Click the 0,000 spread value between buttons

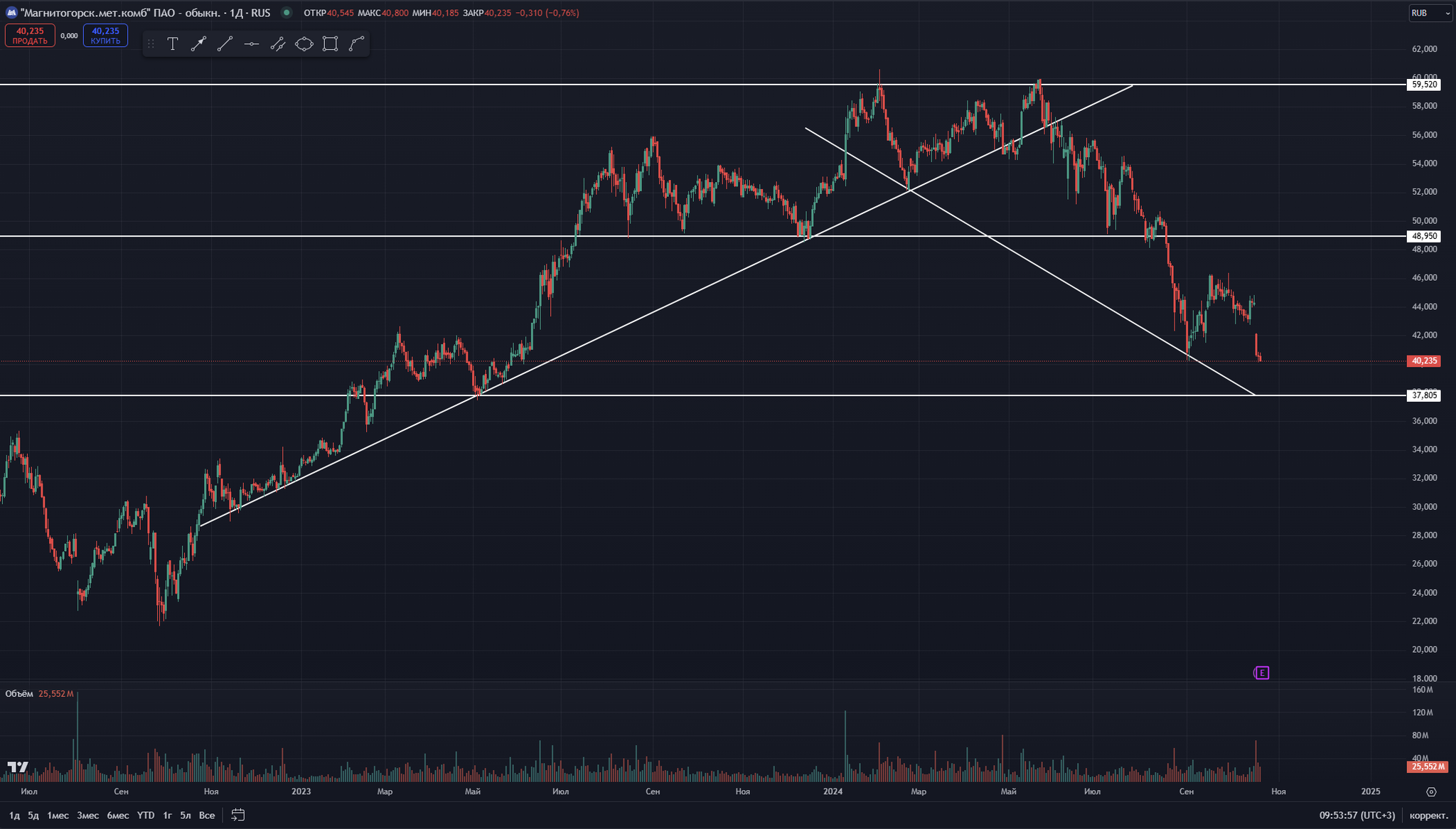point(69,36)
